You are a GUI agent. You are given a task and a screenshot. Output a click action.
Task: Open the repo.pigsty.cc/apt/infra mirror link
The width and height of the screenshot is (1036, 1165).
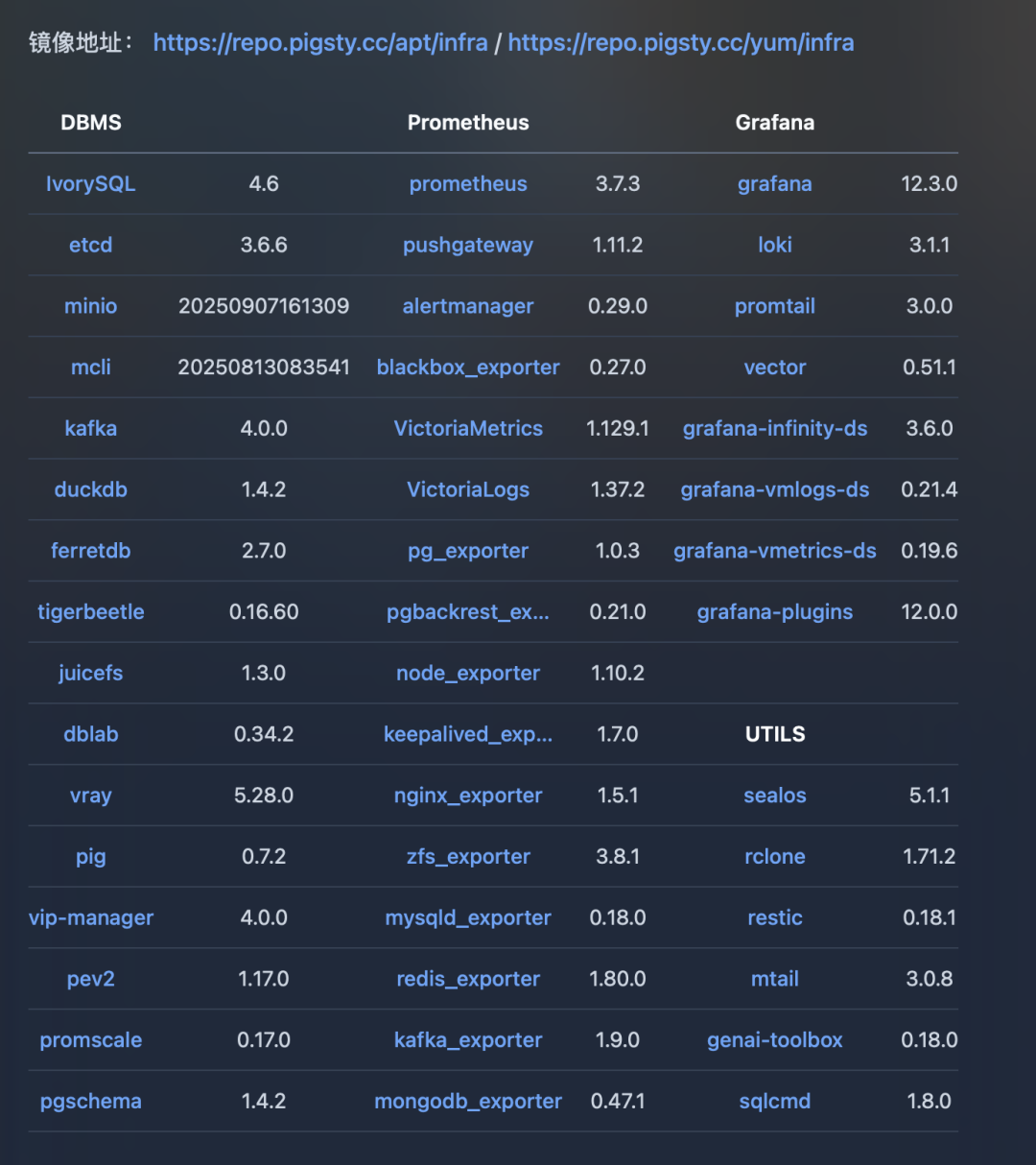[320, 43]
